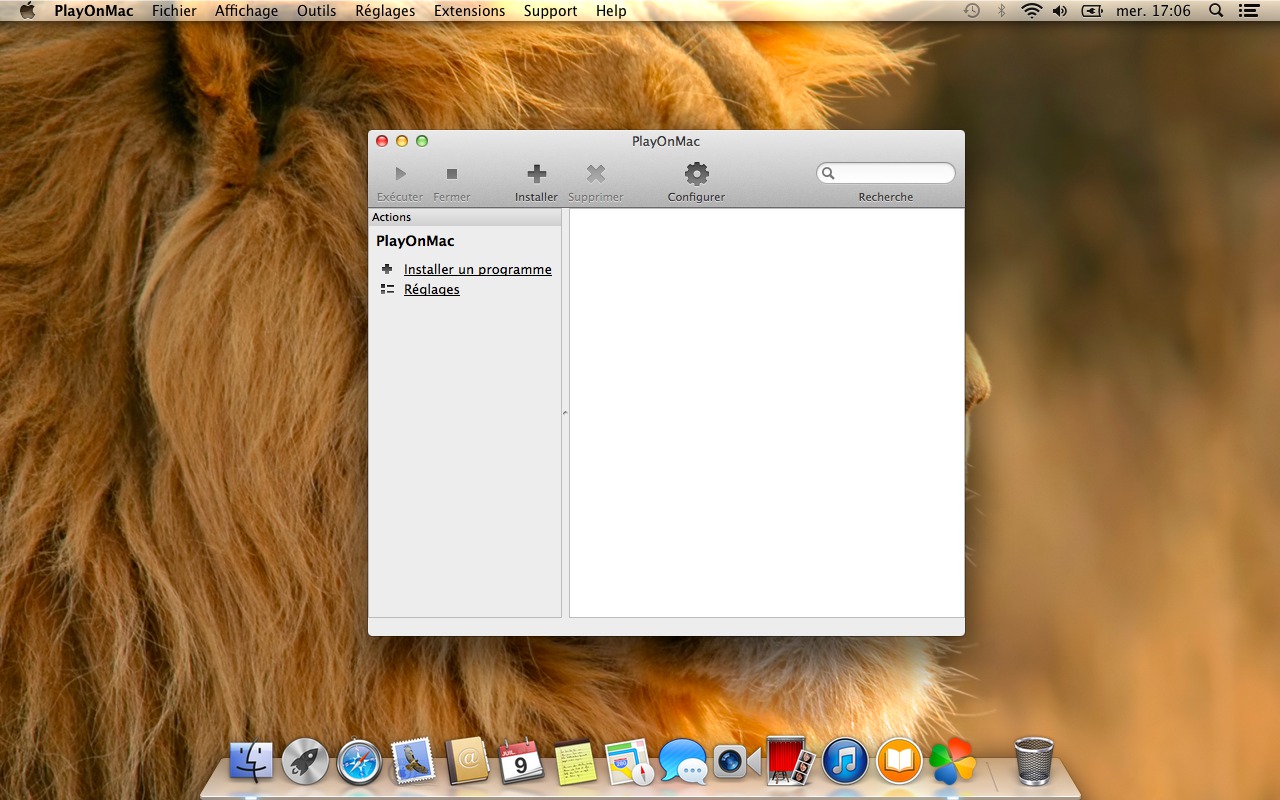Click the Spotlight magnifier in menu bar
Image resolution: width=1280 pixels, height=800 pixels.
(x=1216, y=11)
